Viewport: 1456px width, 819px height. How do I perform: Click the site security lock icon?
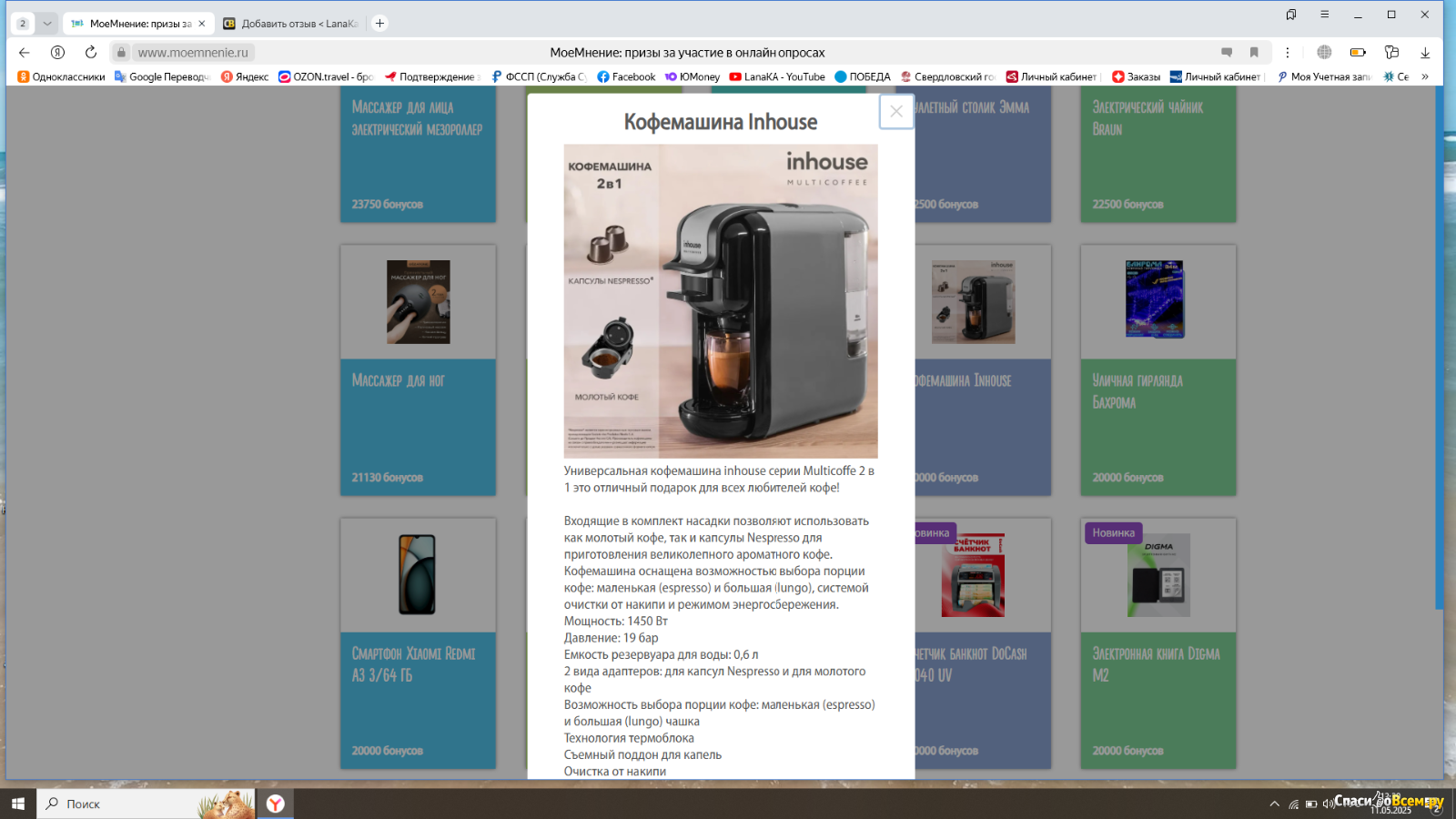pos(121,53)
